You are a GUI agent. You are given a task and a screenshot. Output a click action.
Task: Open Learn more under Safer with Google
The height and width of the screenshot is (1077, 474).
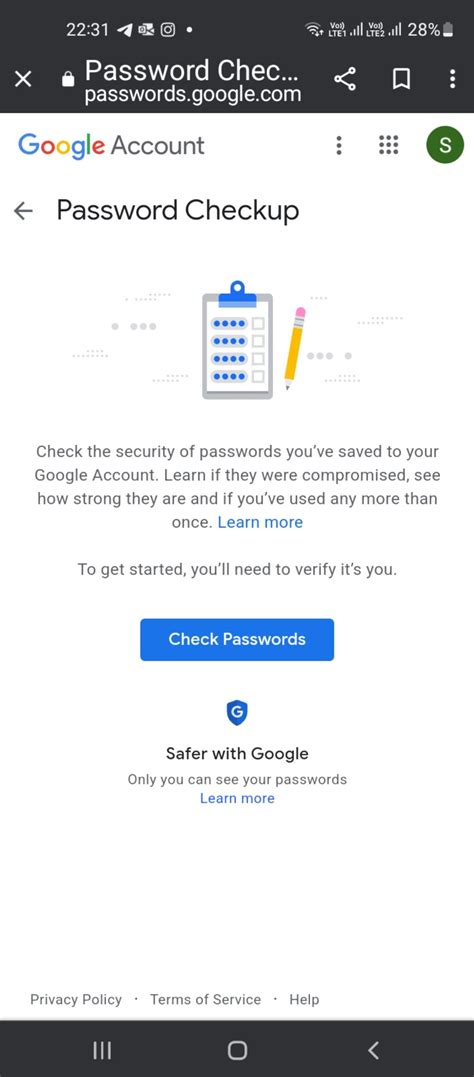point(237,798)
